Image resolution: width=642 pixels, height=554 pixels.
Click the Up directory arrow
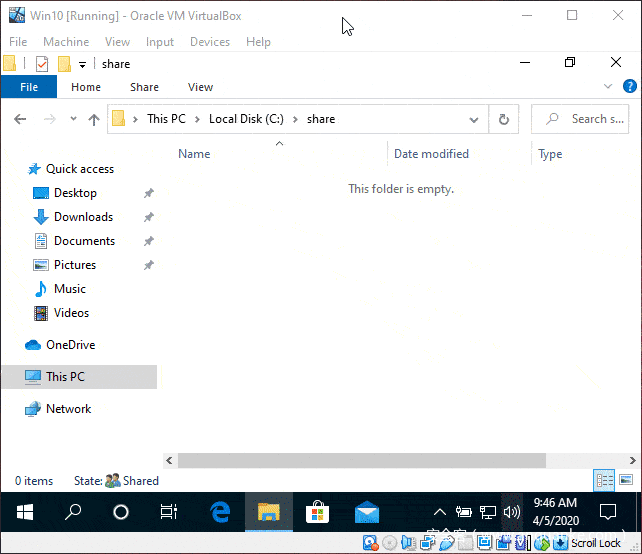[x=94, y=119]
